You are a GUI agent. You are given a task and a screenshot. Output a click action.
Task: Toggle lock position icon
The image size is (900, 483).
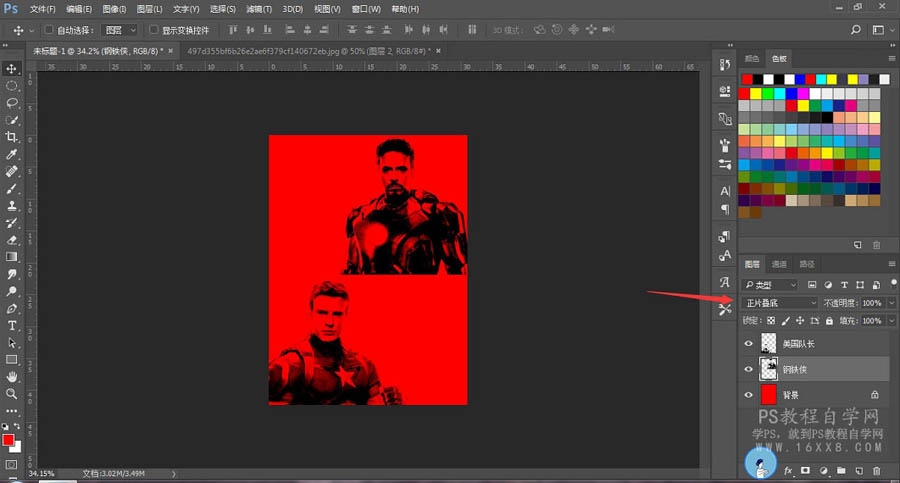coord(800,320)
